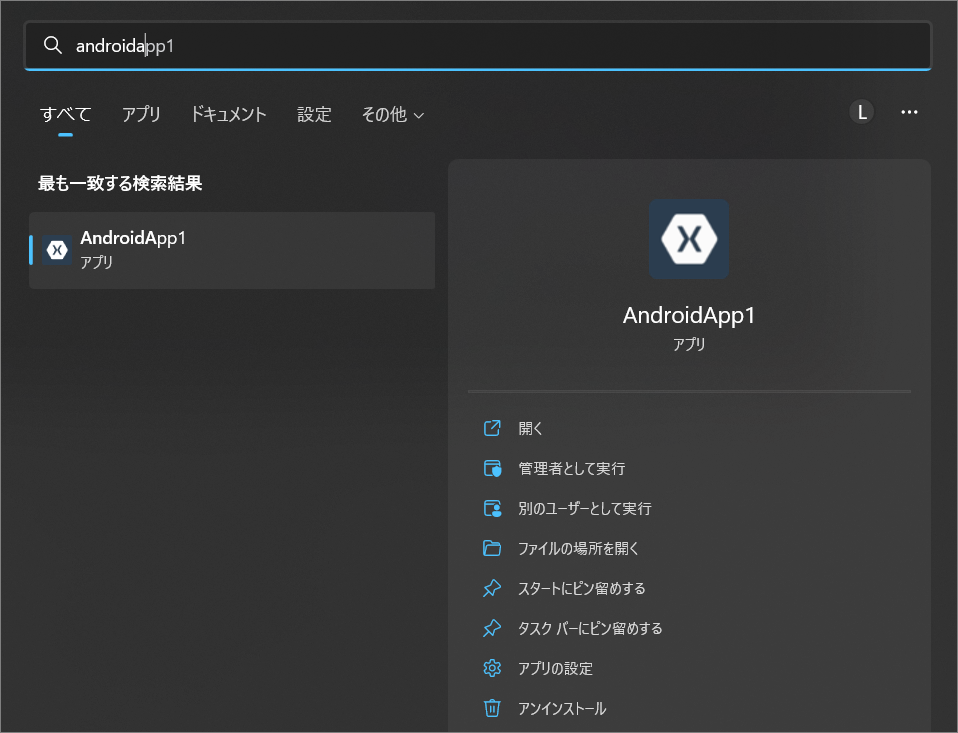The width and height of the screenshot is (958, 733).
Task: Click the アプリの設定 gear icon
Action: pyautogui.click(x=492, y=668)
